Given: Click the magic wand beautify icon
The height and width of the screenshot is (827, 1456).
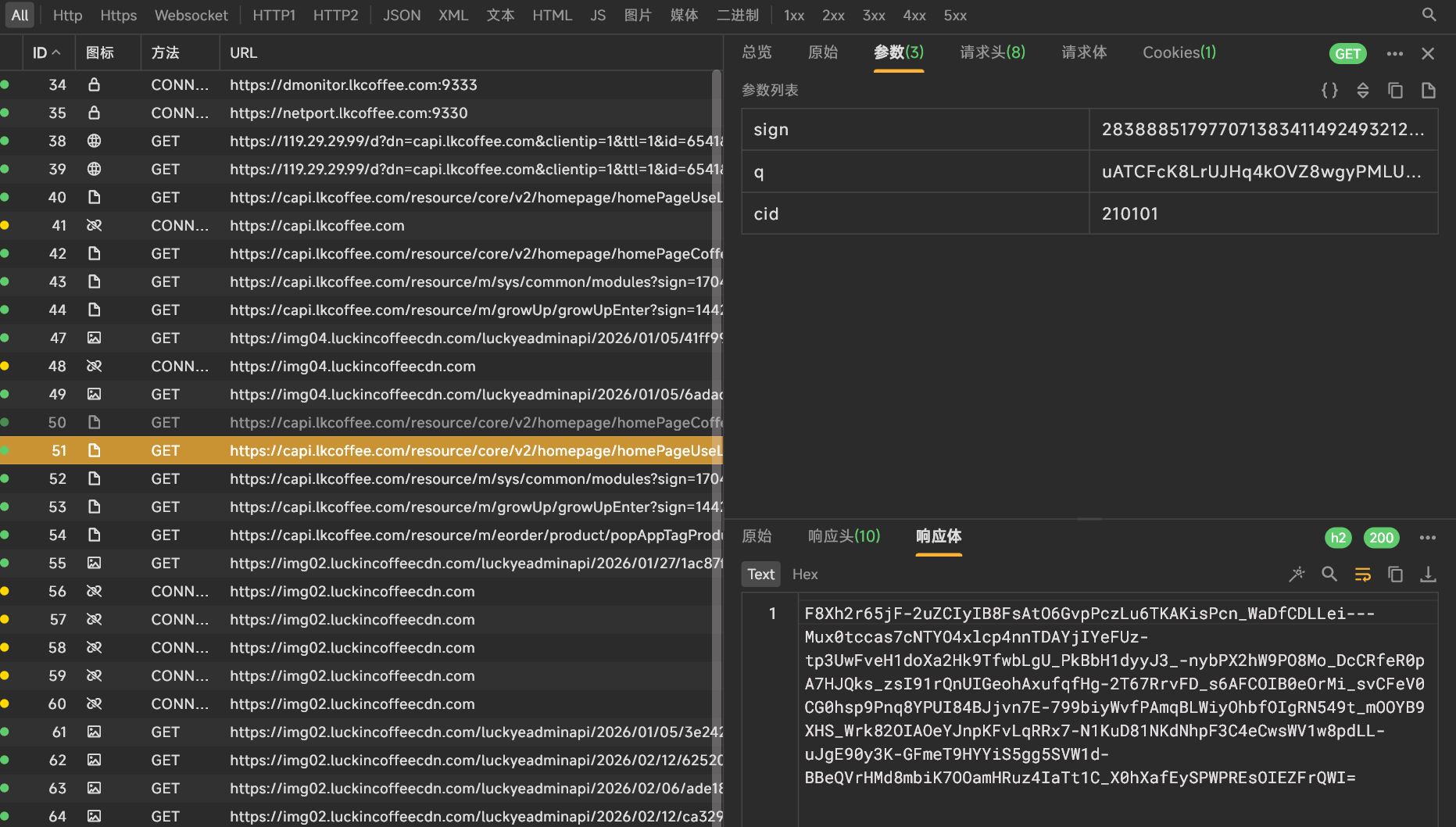Looking at the screenshot, I should pyautogui.click(x=1297, y=575).
